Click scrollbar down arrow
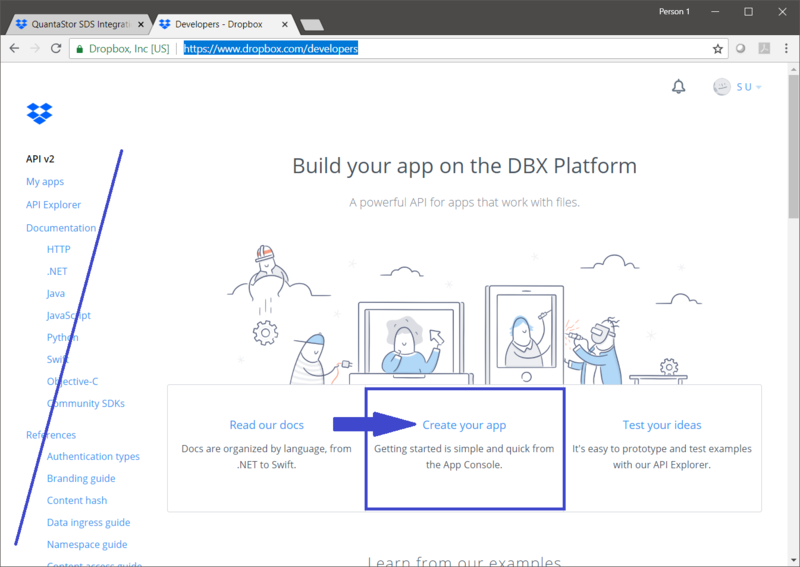 pos(793,560)
